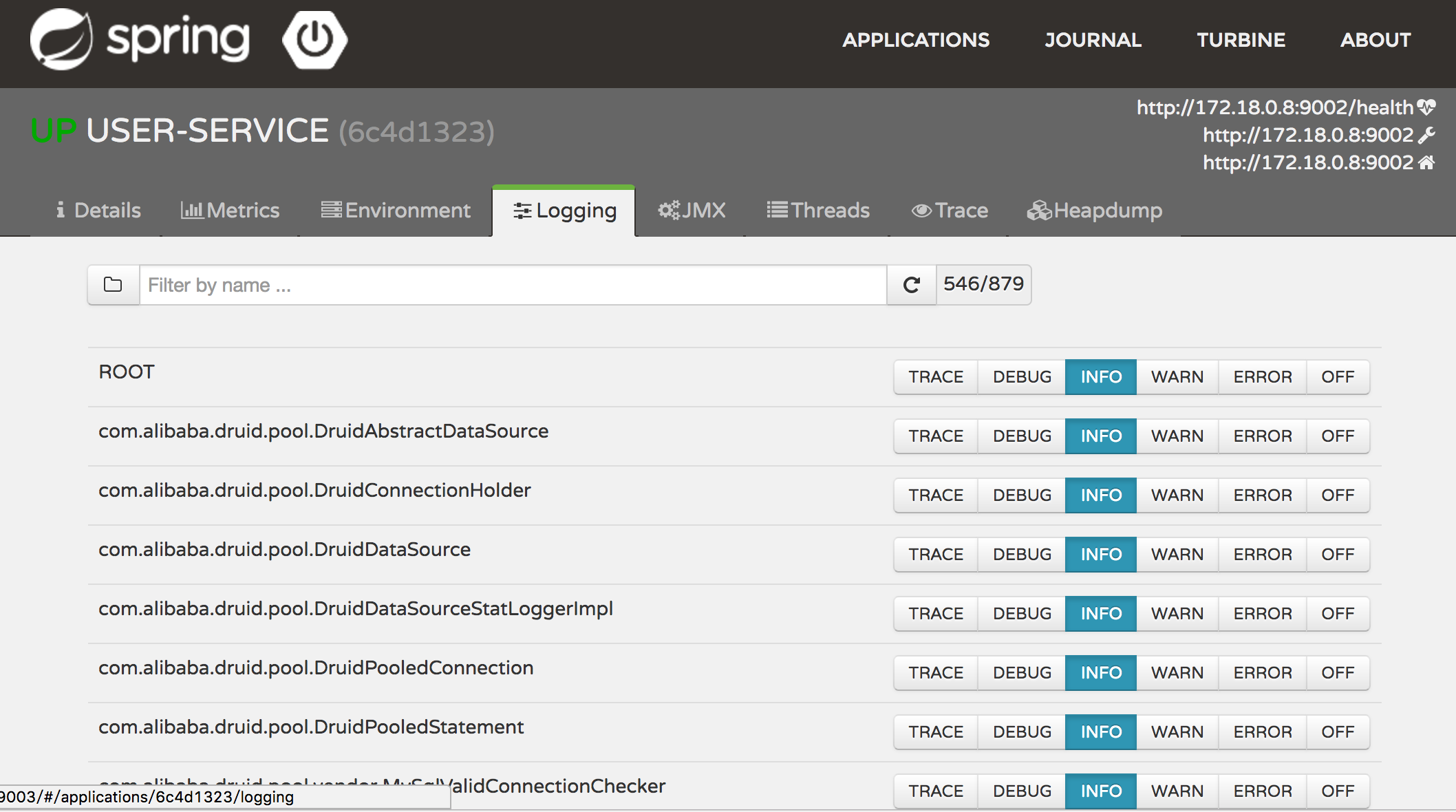Open the JMX tab

[x=692, y=210]
